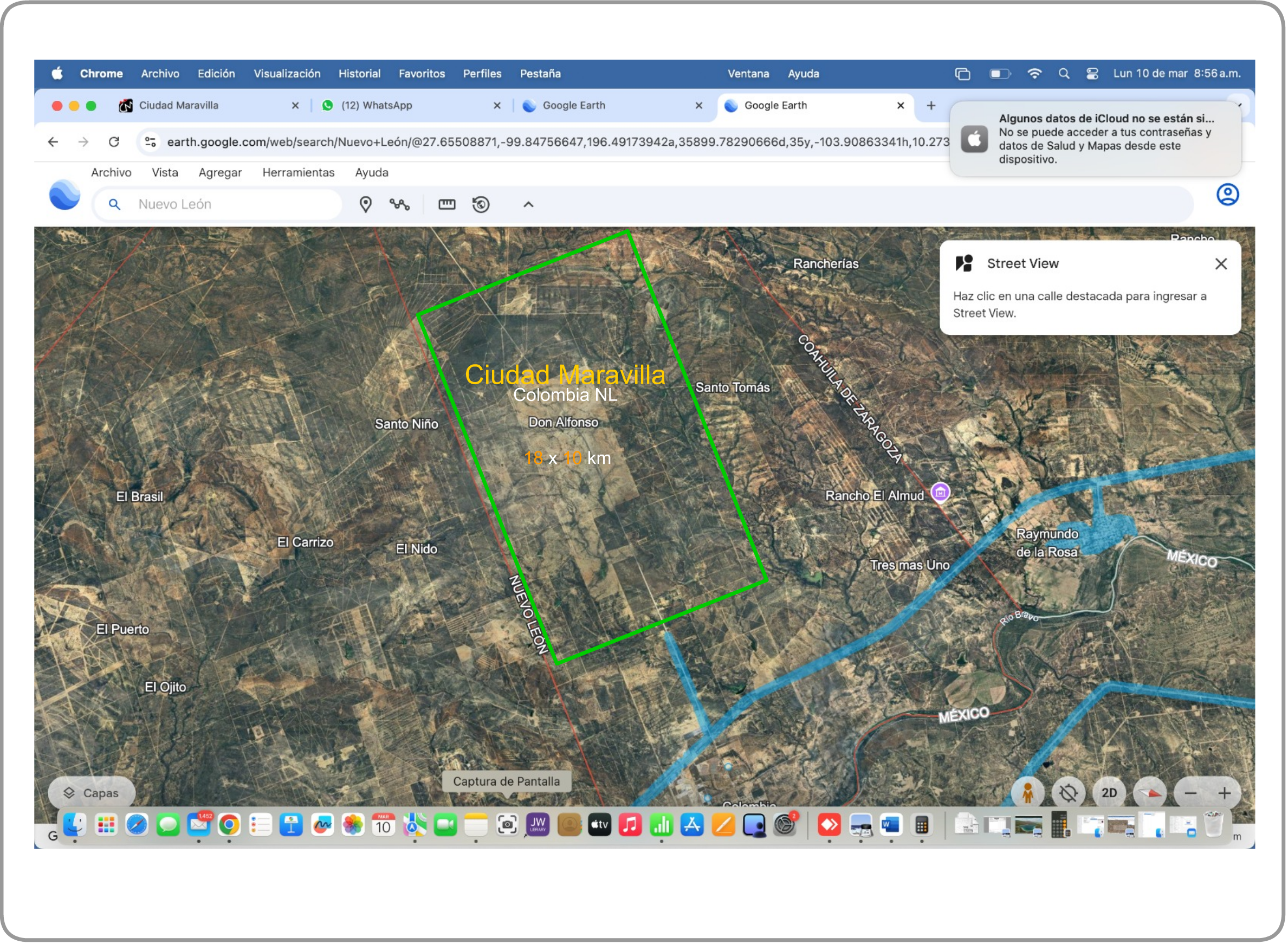The width and height of the screenshot is (1288, 944).
Task: Zoom in with the plus button
Action: pos(1224,793)
